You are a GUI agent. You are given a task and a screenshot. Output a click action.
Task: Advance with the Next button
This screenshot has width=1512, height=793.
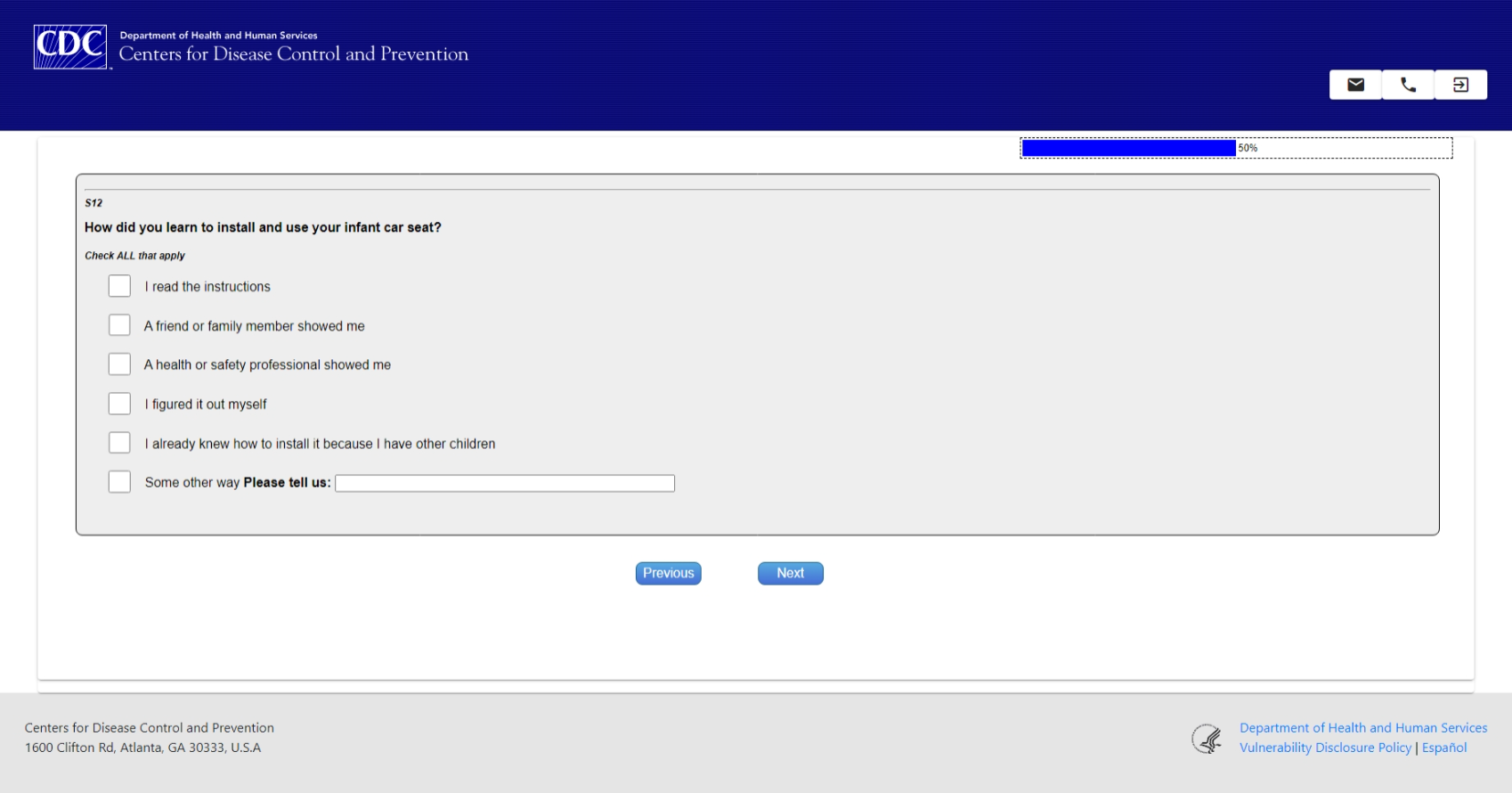[791, 573]
